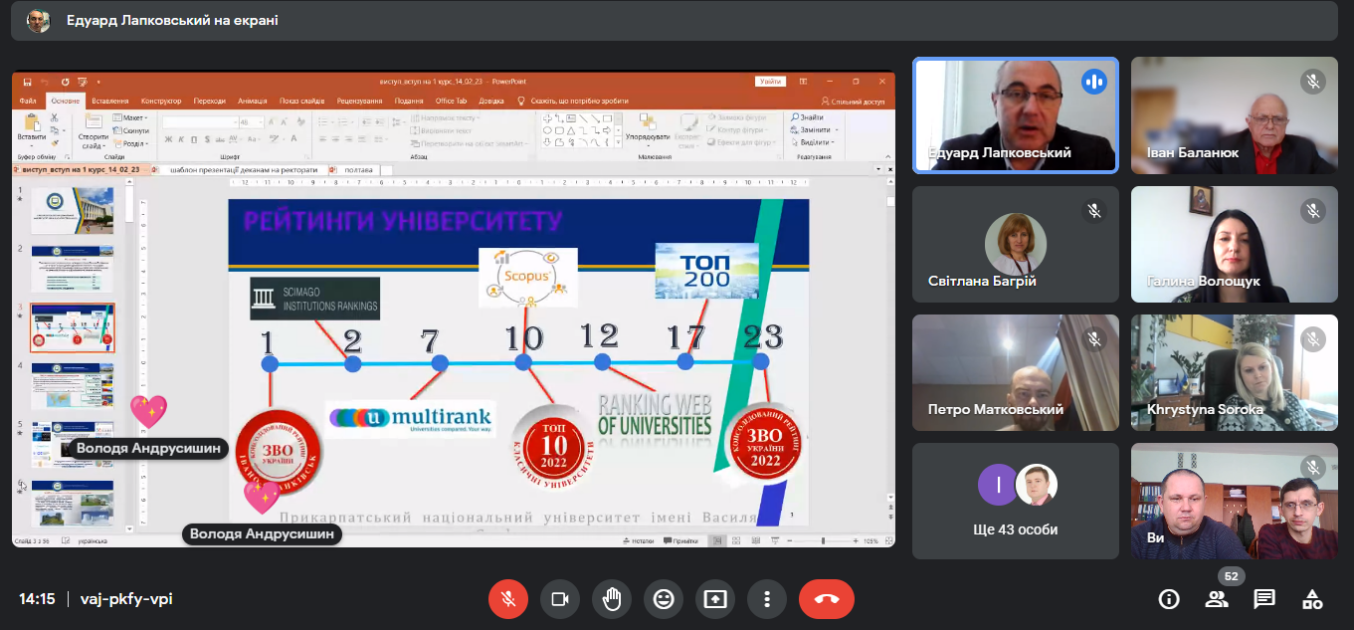The width and height of the screenshot is (1354, 630).
Task: Open the Вставлення ribbon tab in PowerPoint
Action: [x=109, y=101]
